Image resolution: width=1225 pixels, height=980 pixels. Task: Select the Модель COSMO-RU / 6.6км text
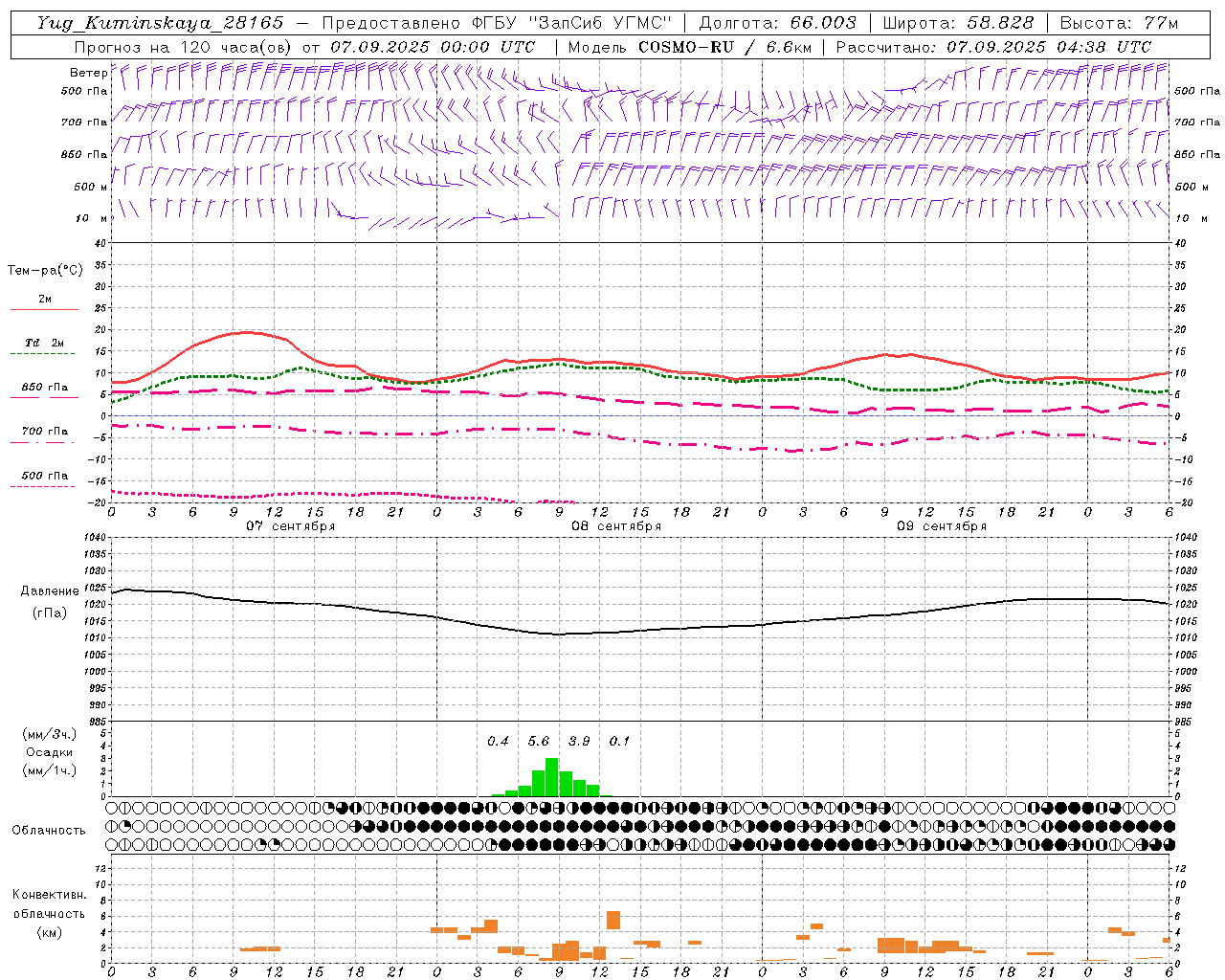click(690, 47)
